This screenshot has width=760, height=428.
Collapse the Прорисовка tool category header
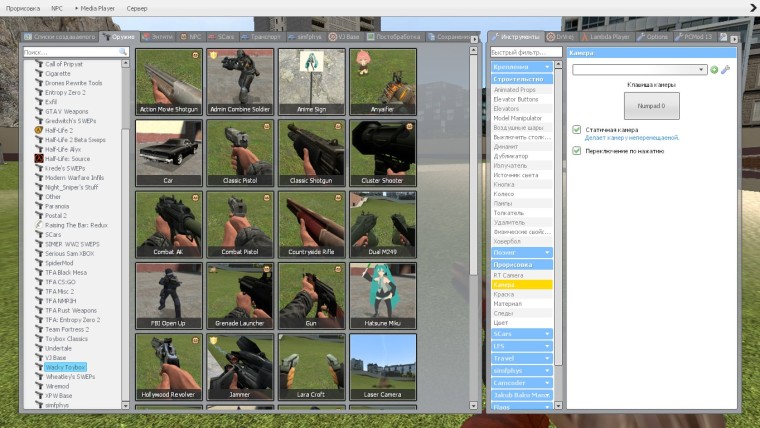[x=522, y=265]
